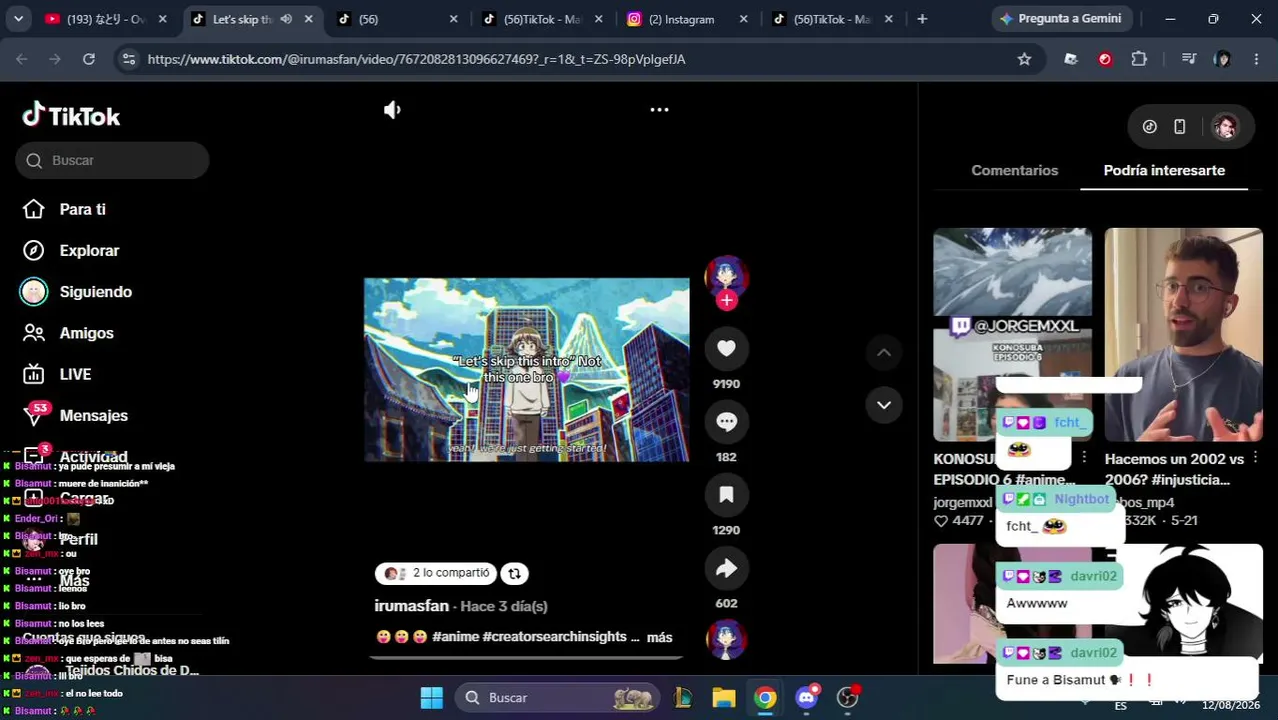Screen dimensions: 1278x720
Task: Click the anime video player
Action: tap(526, 370)
